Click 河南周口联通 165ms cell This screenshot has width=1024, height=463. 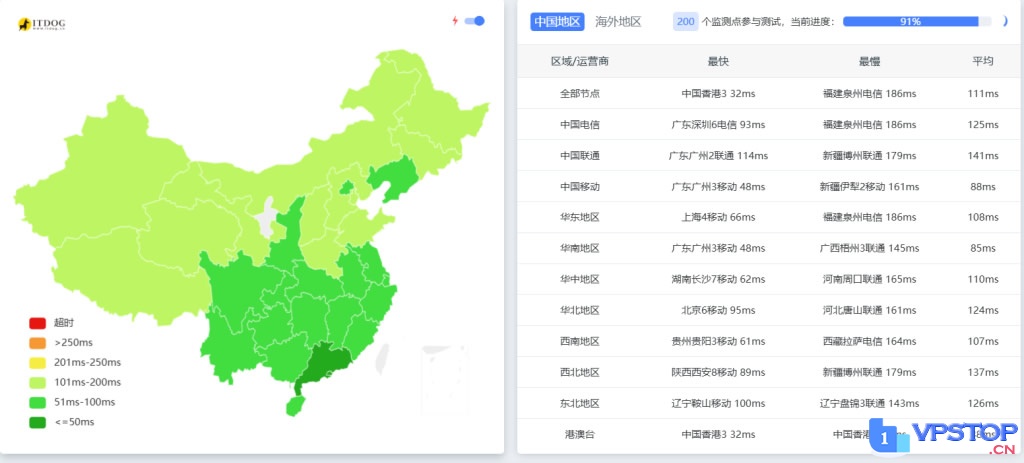(870, 279)
